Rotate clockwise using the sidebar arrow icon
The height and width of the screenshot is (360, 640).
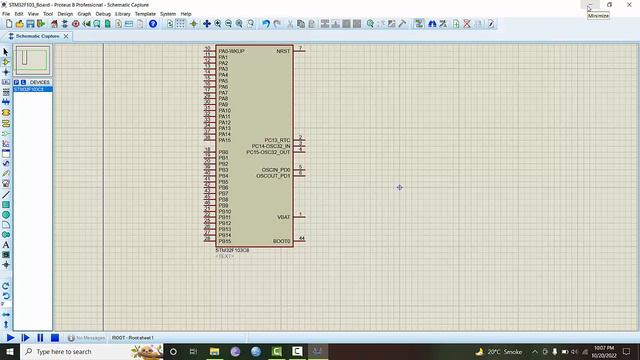[x=6, y=286]
